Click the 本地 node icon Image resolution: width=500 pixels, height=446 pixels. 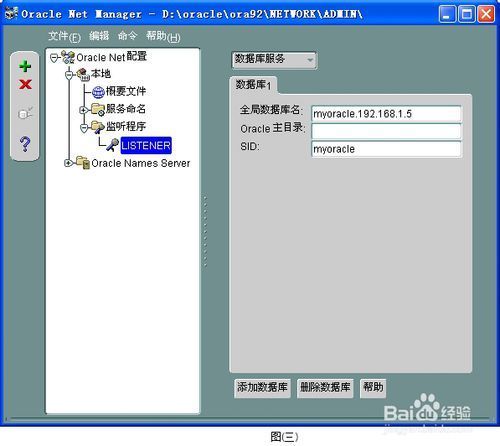point(83,74)
